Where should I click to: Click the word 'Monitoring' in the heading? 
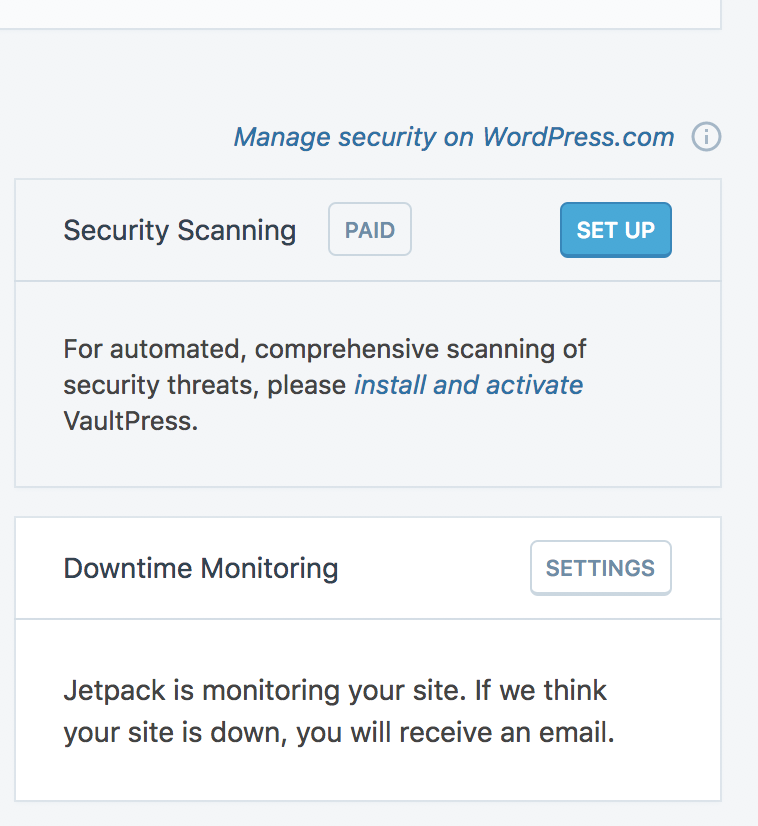pyautogui.click(x=269, y=569)
